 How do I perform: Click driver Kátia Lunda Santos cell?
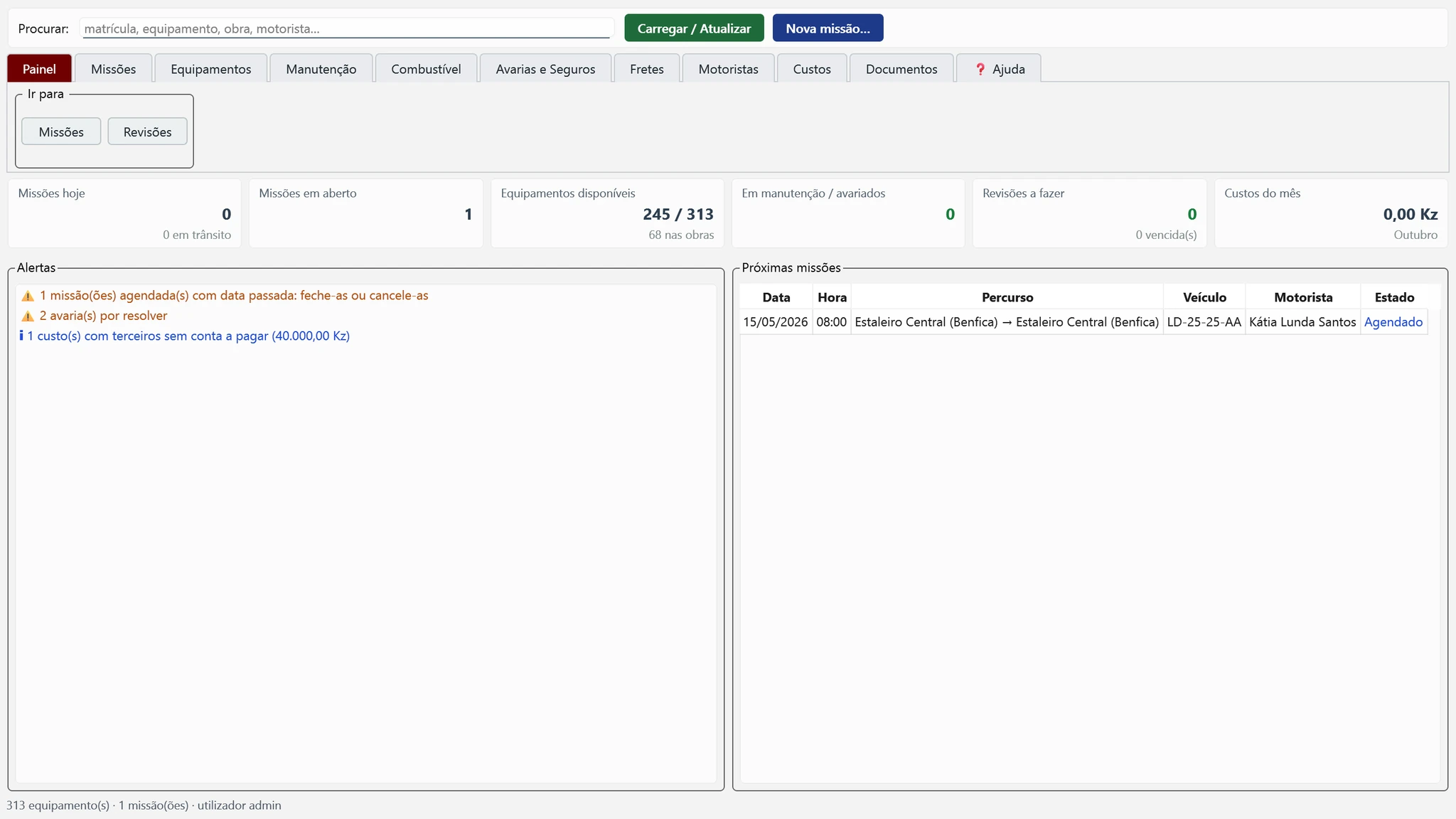[x=1302, y=322]
